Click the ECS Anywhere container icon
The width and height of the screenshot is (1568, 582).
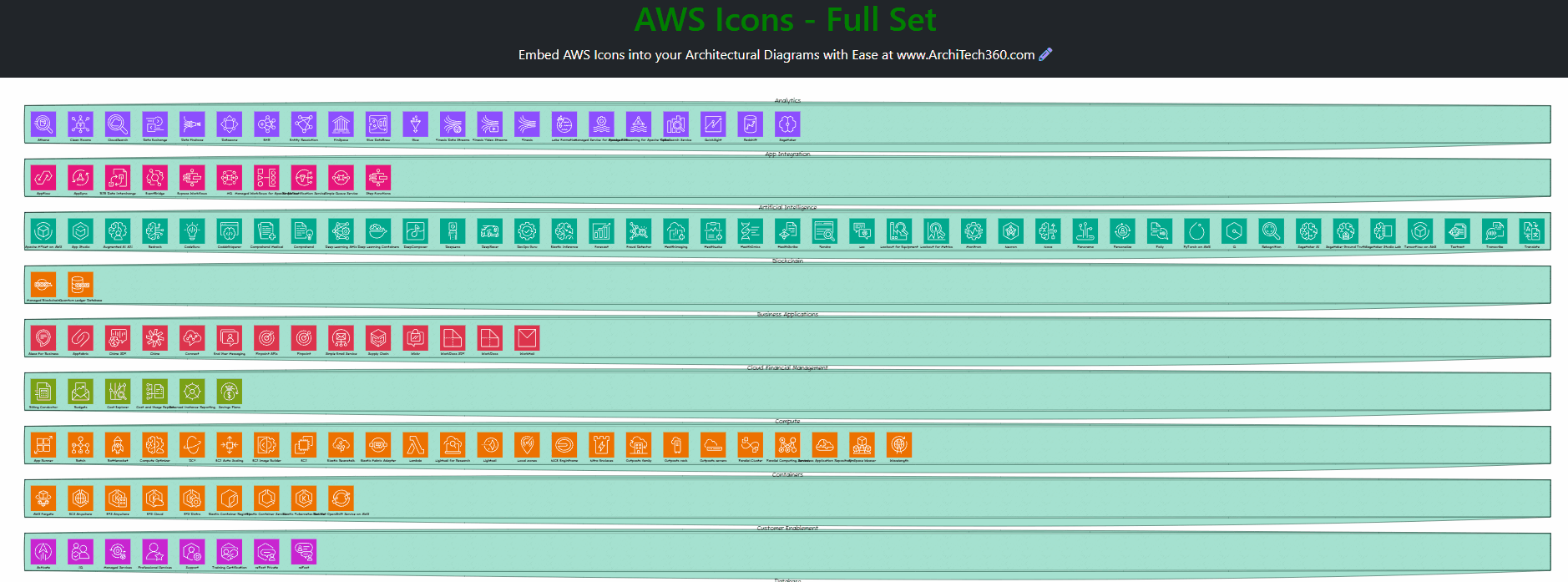point(80,498)
